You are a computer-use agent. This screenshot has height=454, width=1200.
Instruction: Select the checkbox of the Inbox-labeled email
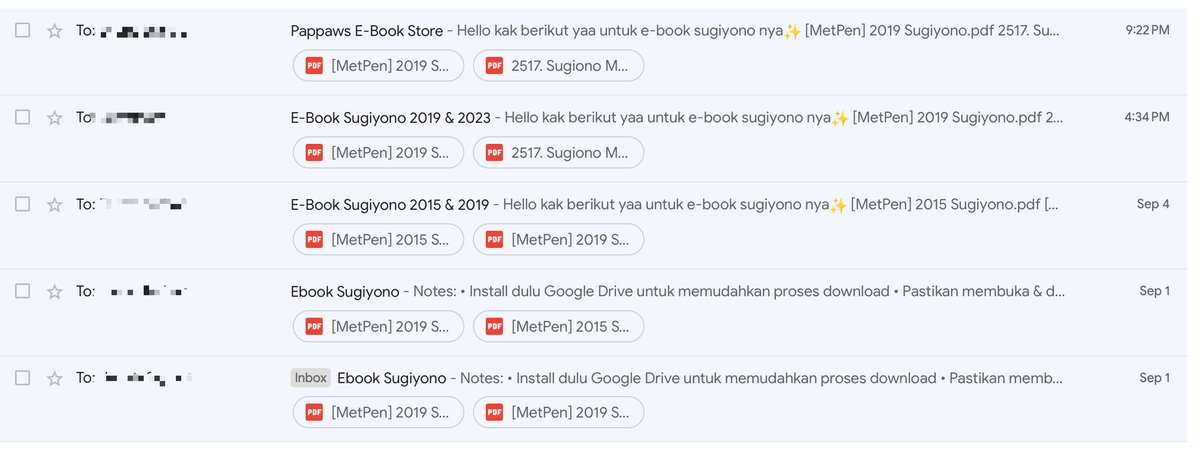click(22, 378)
